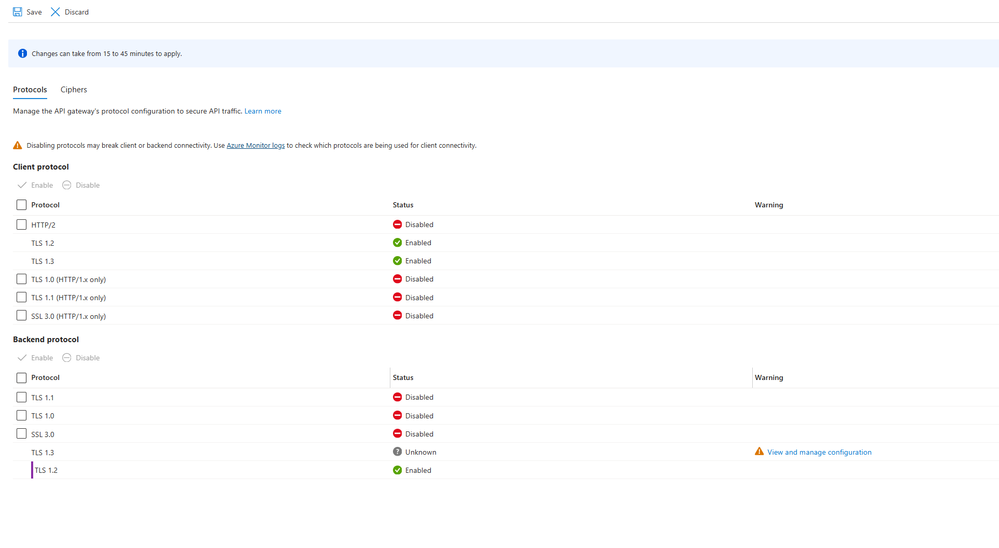Viewport: 999px width, 548px height.
Task: Save the configuration changes
Action: pos(27,12)
